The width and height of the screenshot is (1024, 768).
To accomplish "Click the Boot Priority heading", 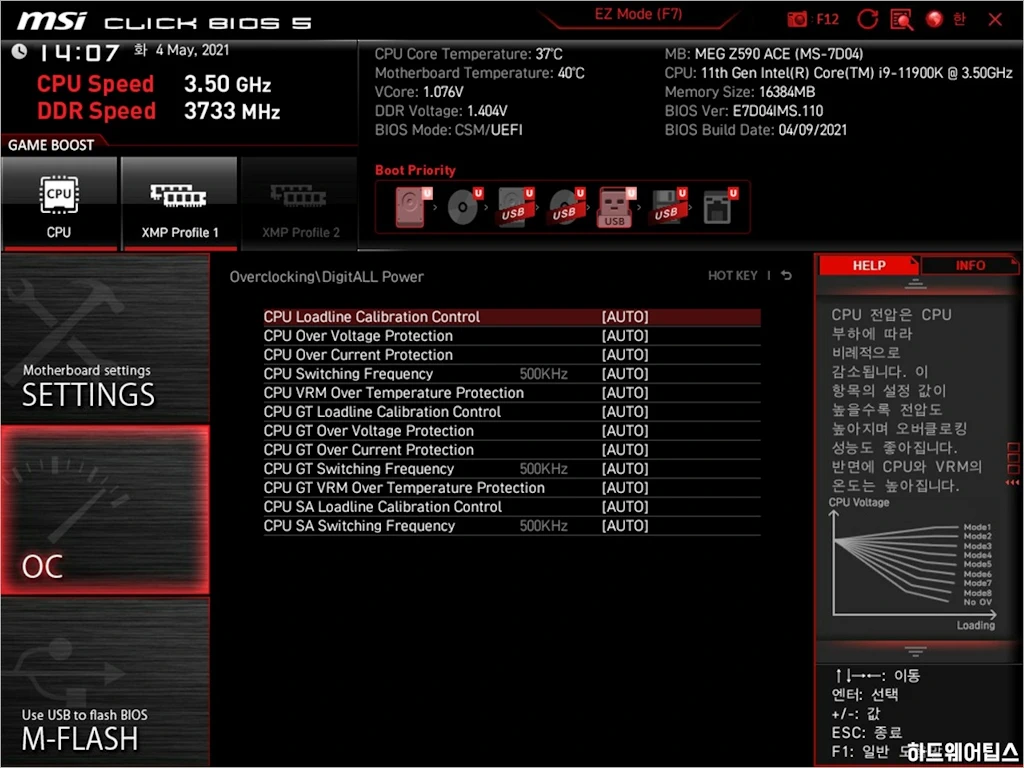I will (x=415, y=170).
